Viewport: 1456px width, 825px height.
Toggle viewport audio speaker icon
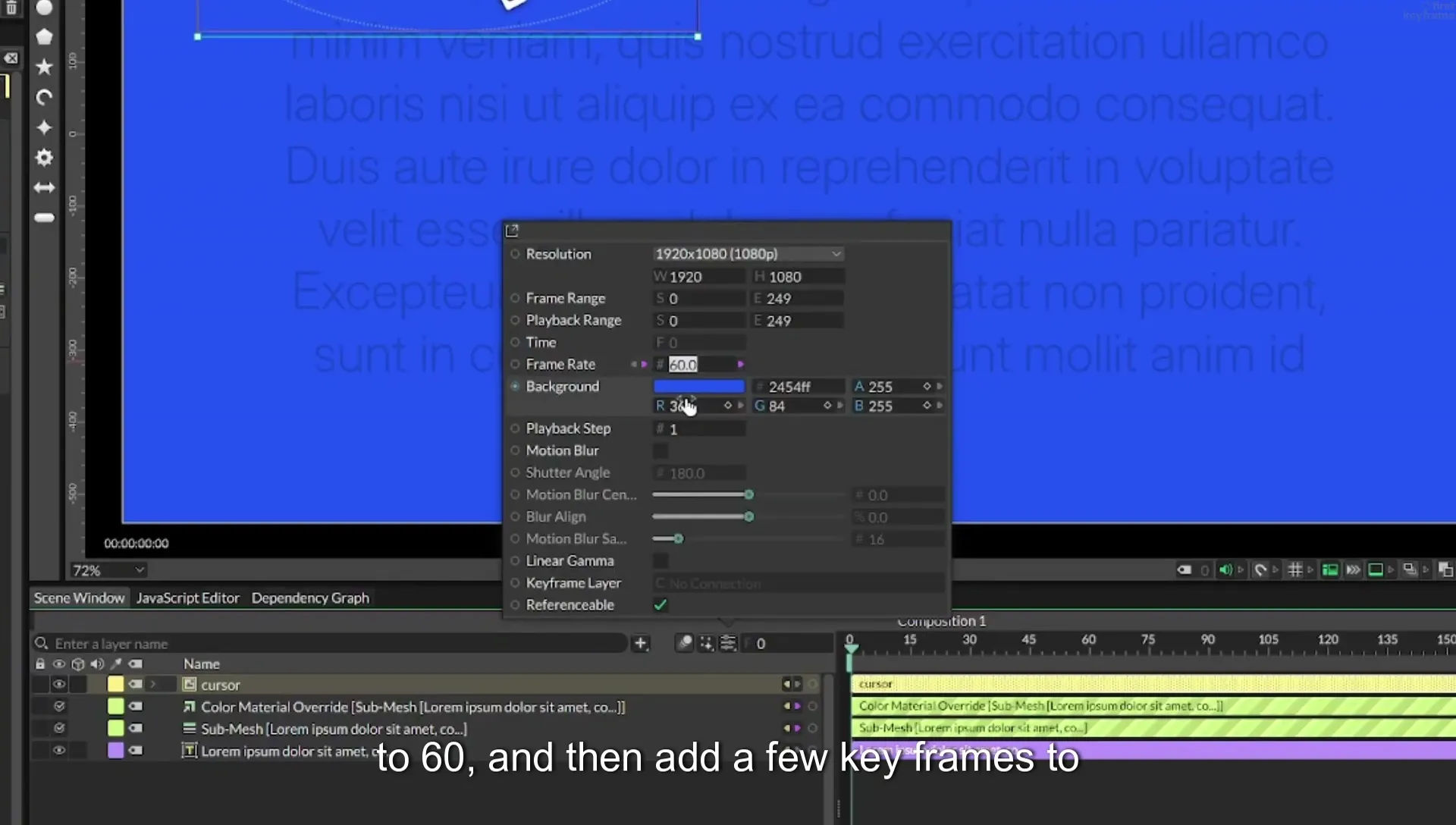(x=1225, y=570)
